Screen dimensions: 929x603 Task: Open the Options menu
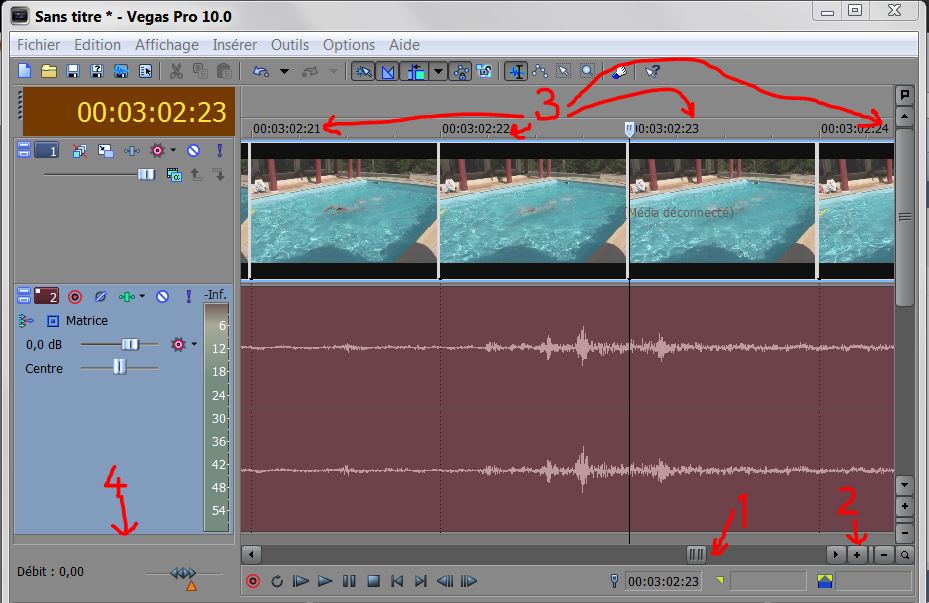pos(348,45)
